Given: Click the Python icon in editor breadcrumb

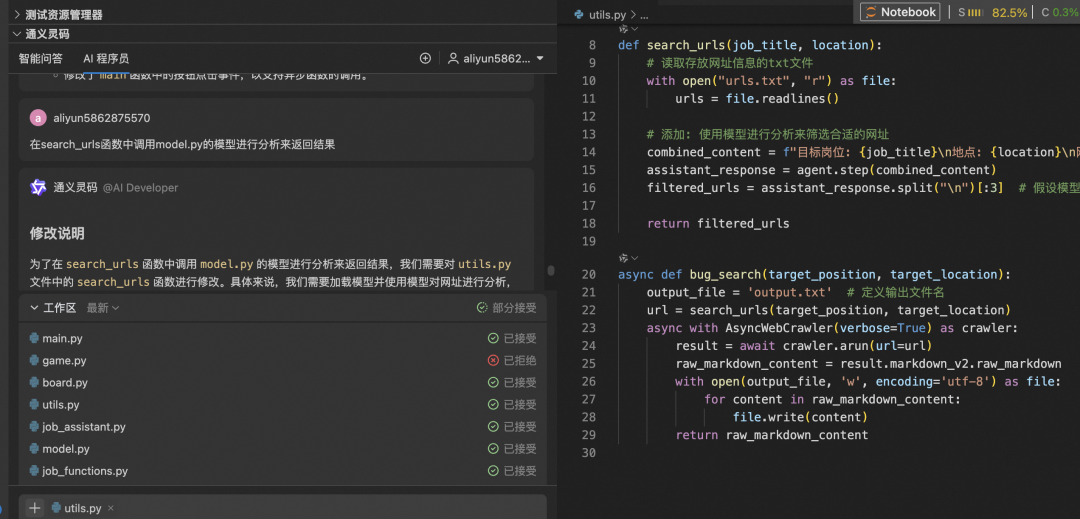Looking at the screenshot, I should coord(580,14).
